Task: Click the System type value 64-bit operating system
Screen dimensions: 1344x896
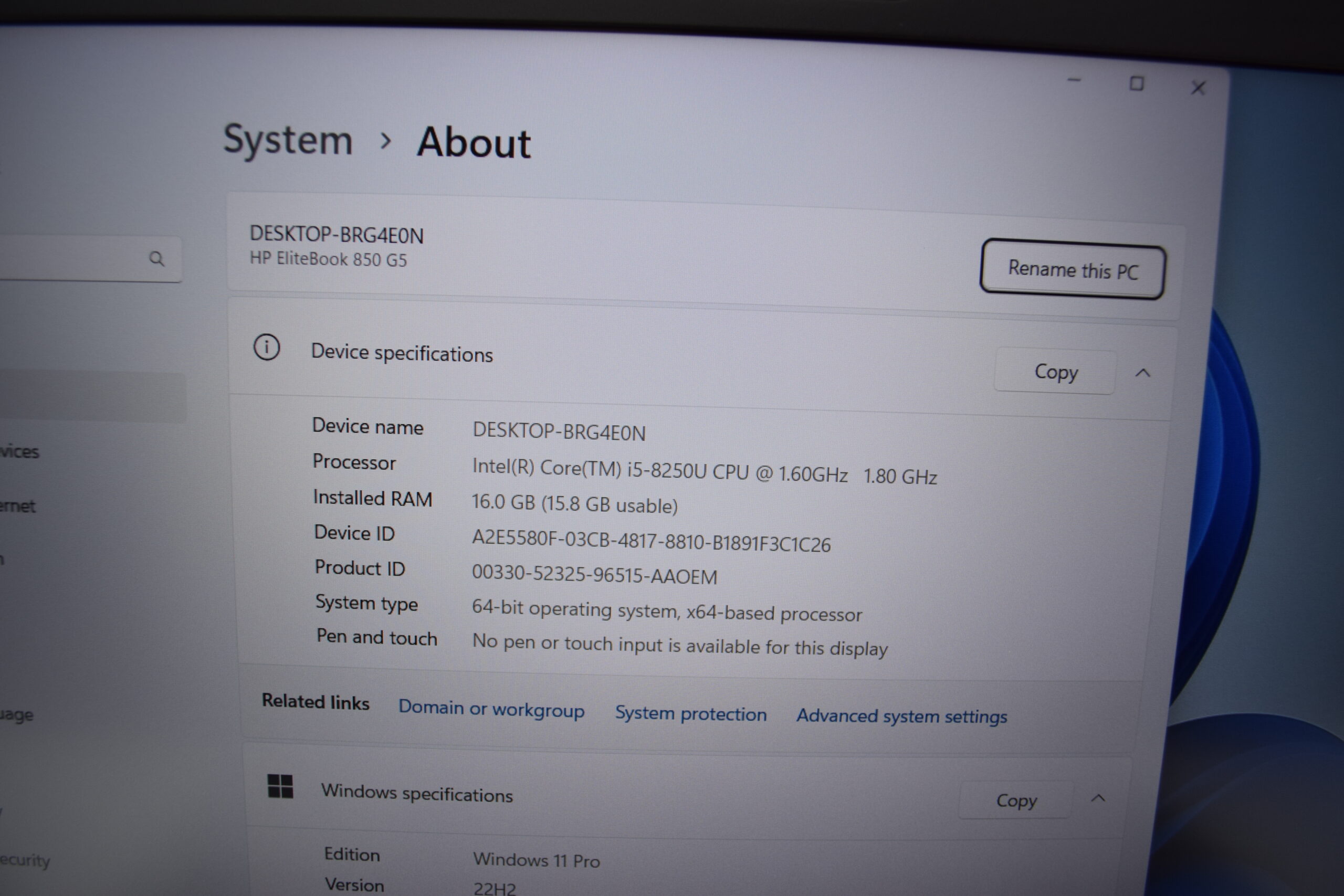Action: point(667,611)
